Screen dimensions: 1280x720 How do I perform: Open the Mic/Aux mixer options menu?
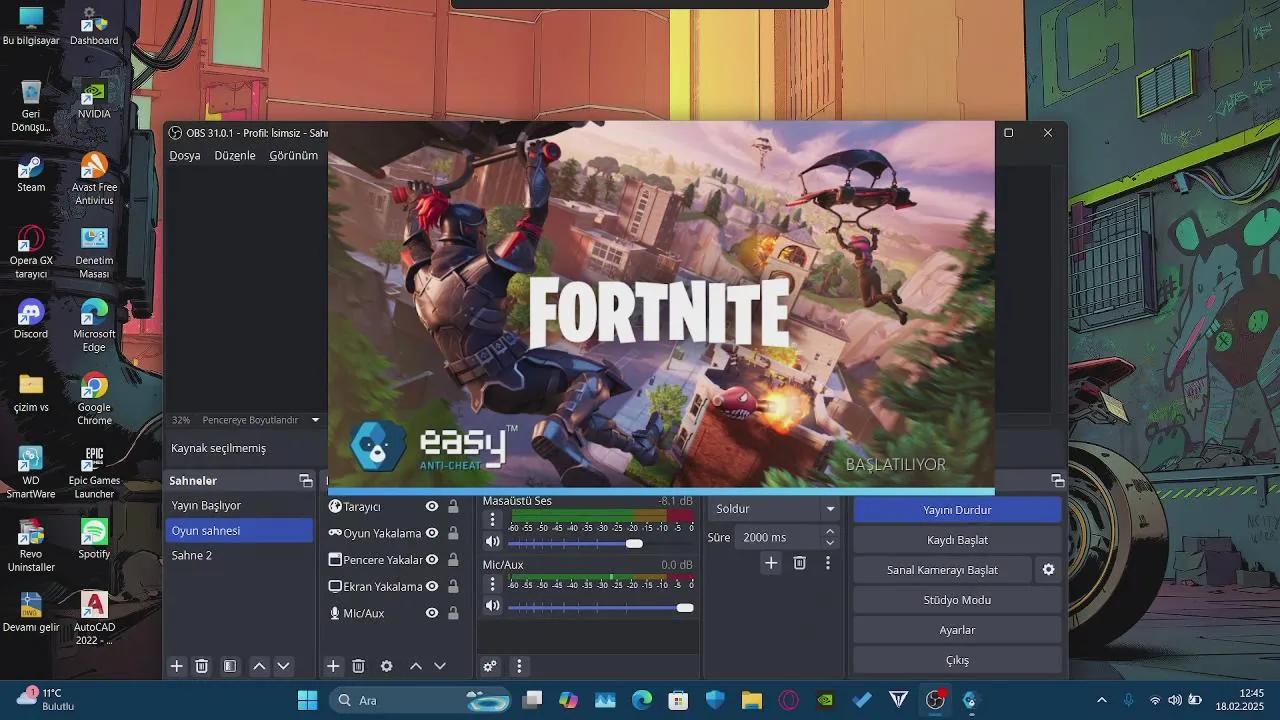click(x=492, y=583)
